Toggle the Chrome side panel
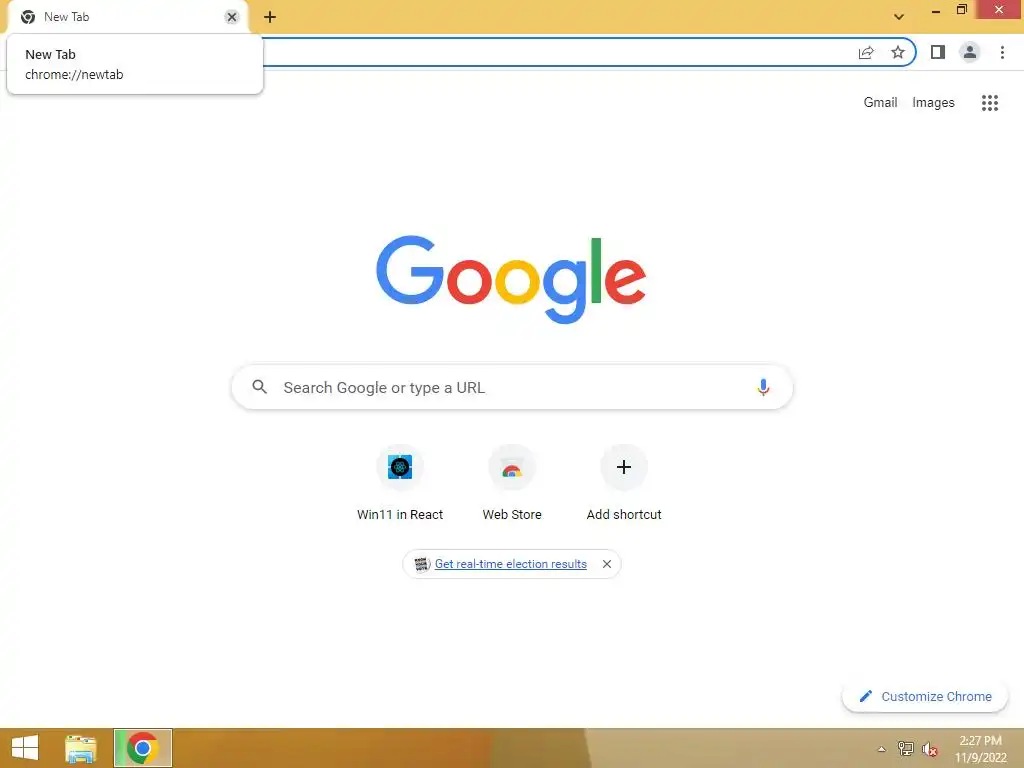This screenshot has height=768, width=1024. tap(938, 52)
